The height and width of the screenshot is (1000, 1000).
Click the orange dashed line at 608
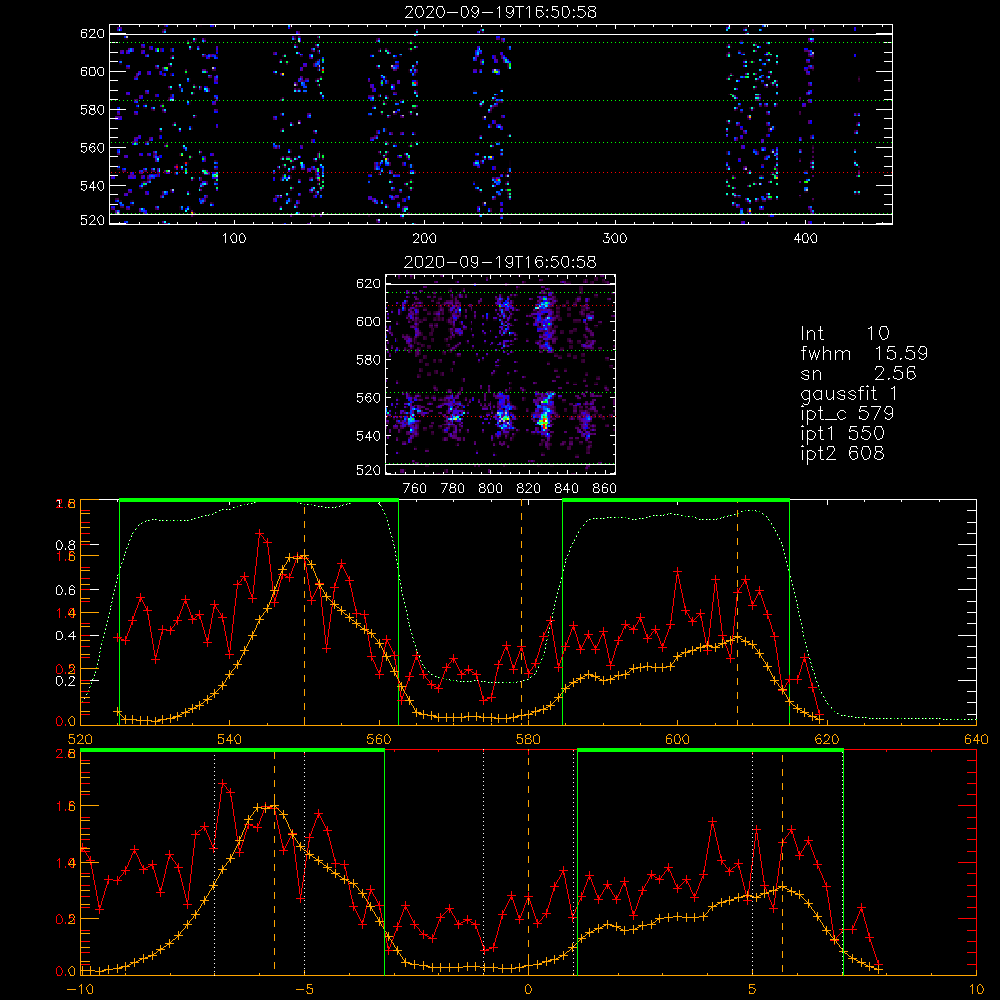(738, 612)
